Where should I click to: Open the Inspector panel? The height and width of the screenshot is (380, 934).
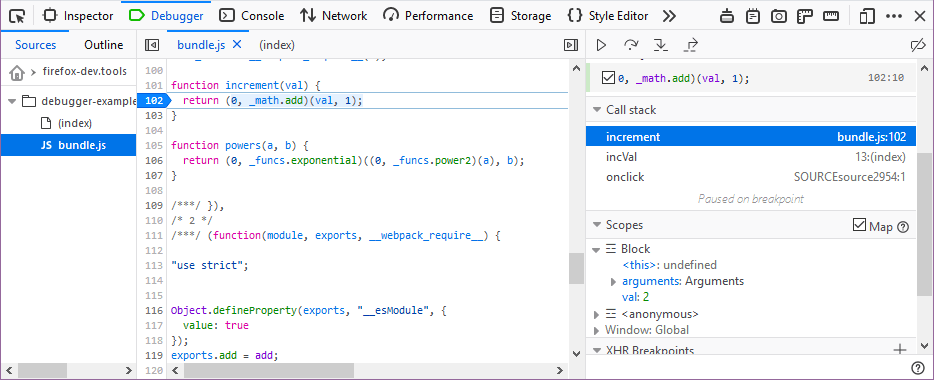79,16
